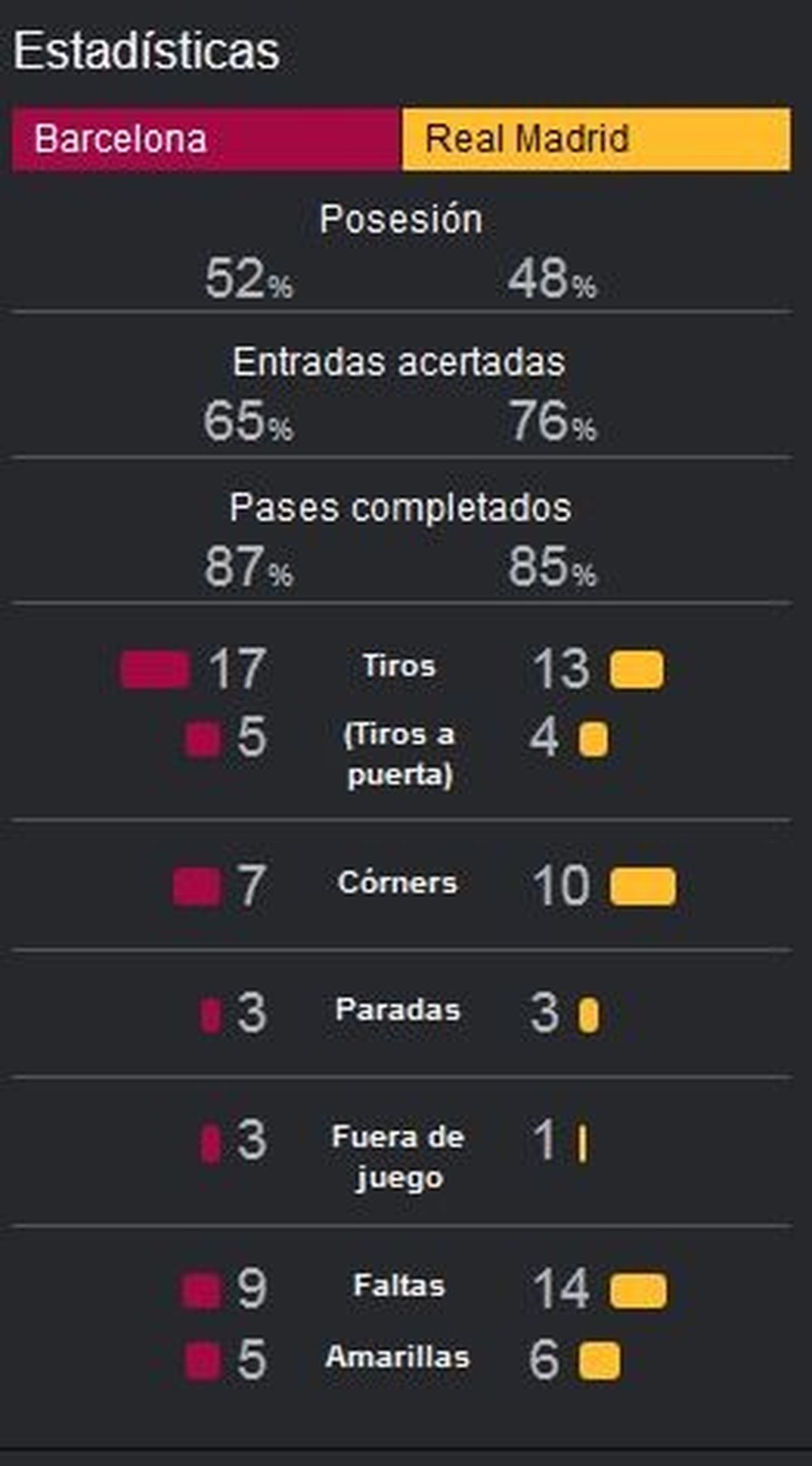Click the Estadísticas heading
This screenshot has height=1466, width=812.
click(146, 51)
